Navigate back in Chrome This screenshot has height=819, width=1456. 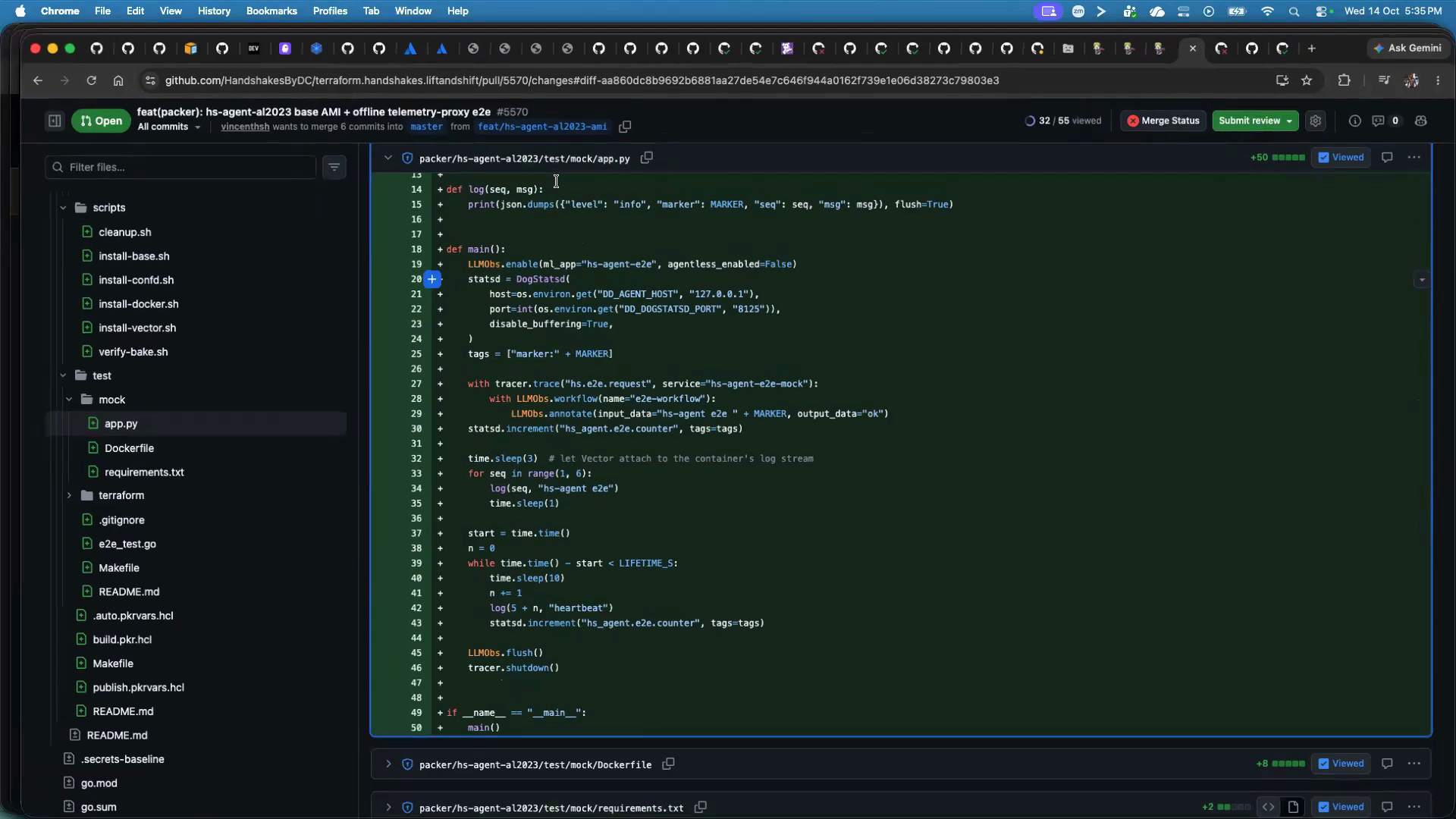38,80
